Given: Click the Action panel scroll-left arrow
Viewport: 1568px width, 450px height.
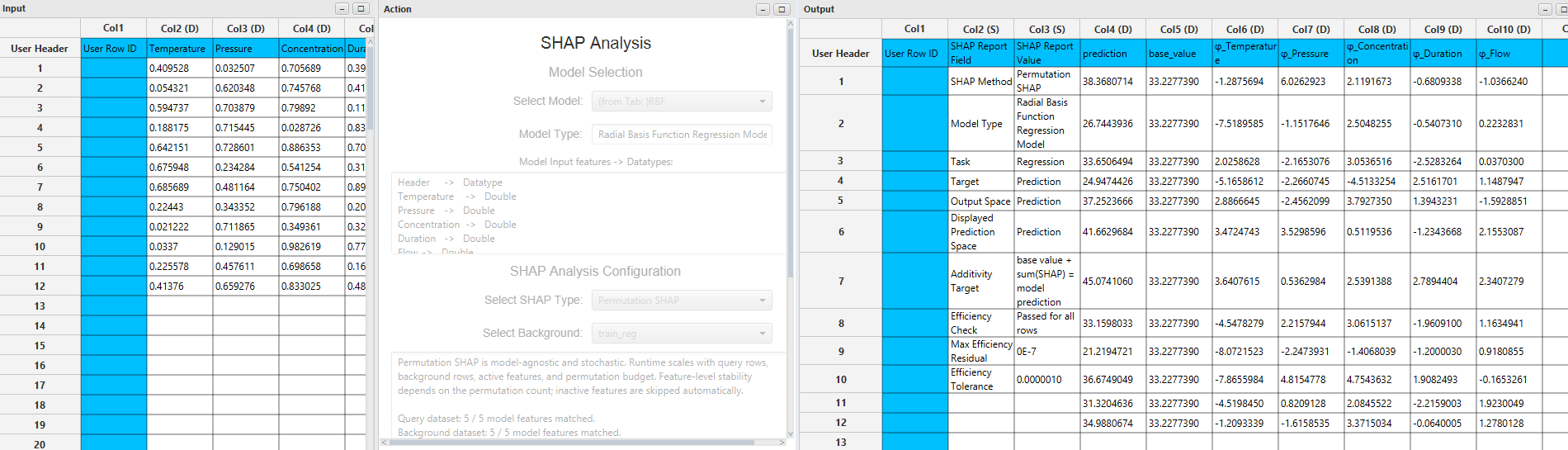Looking at the screenshot, I should 384,443.
